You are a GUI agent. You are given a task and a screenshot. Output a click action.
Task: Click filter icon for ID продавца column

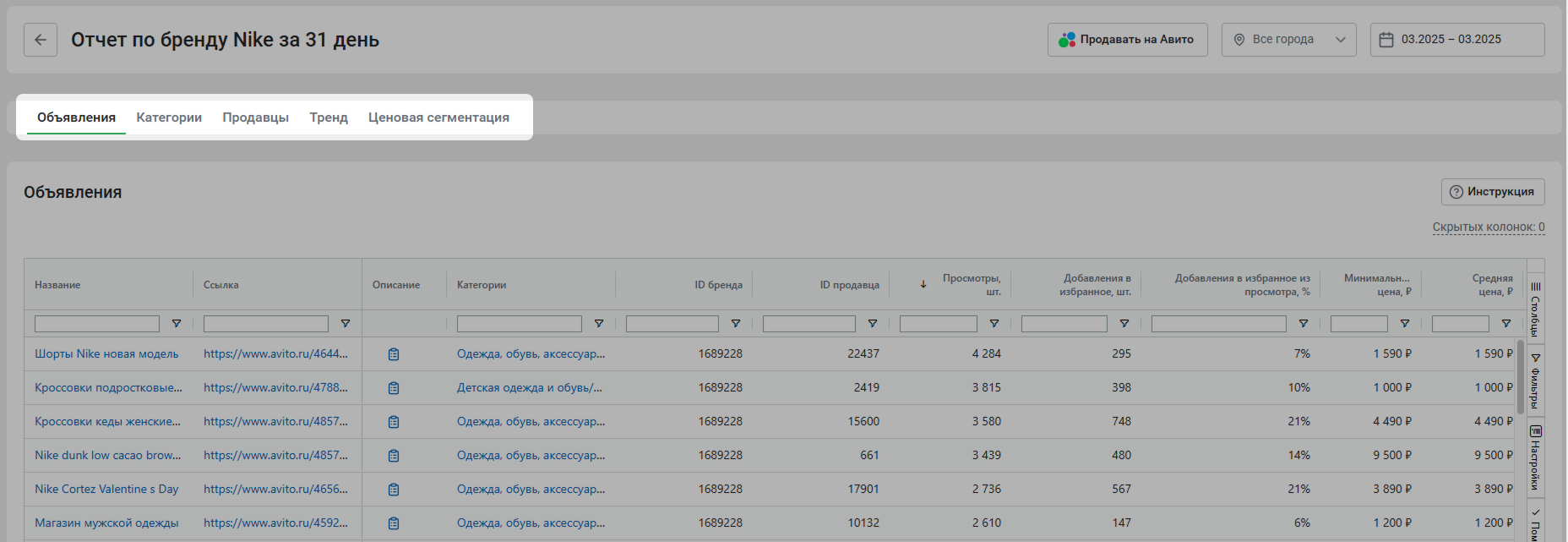873,324
